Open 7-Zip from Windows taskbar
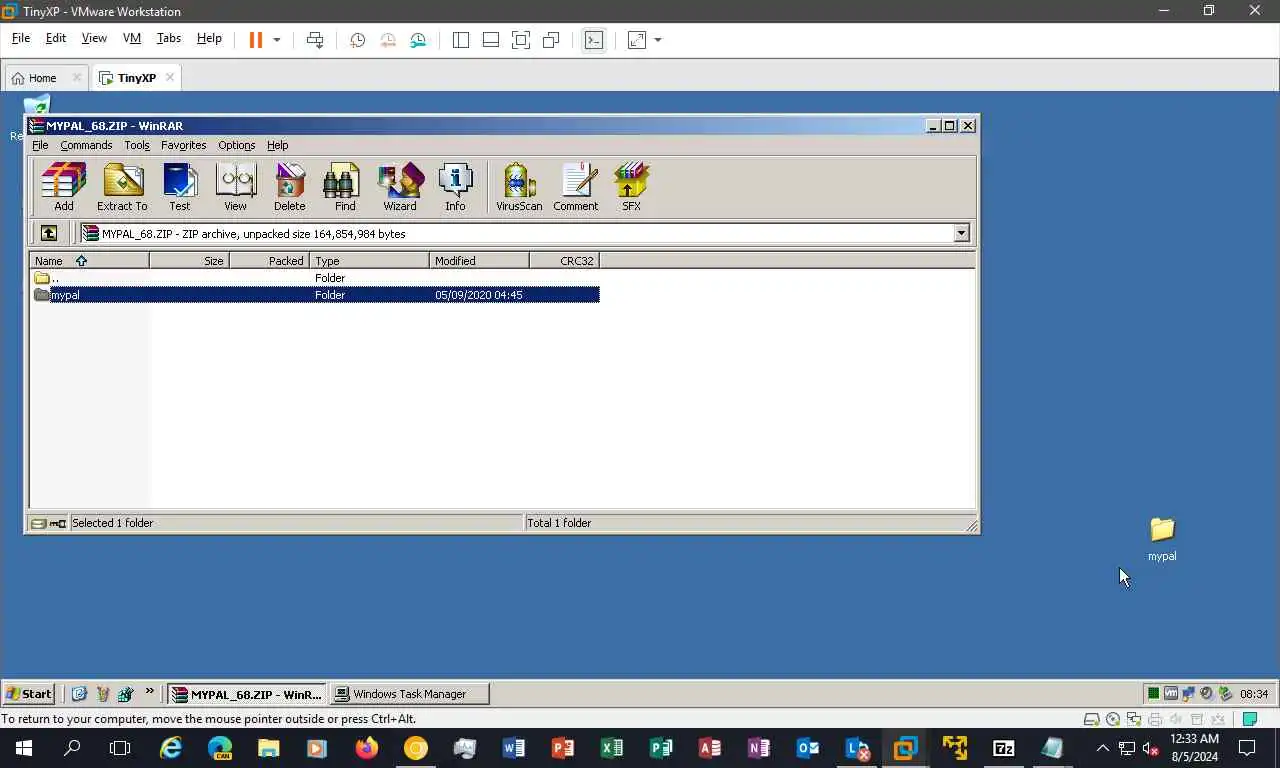Viewport: 1280px width, 768px height. pos(1003,748)
